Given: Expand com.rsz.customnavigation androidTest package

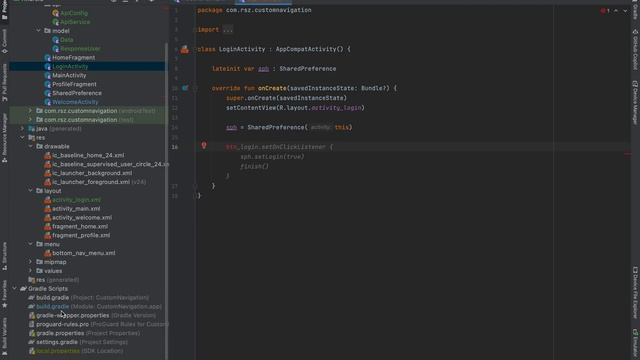Looking at the screenshot, I should pos(30,111).
